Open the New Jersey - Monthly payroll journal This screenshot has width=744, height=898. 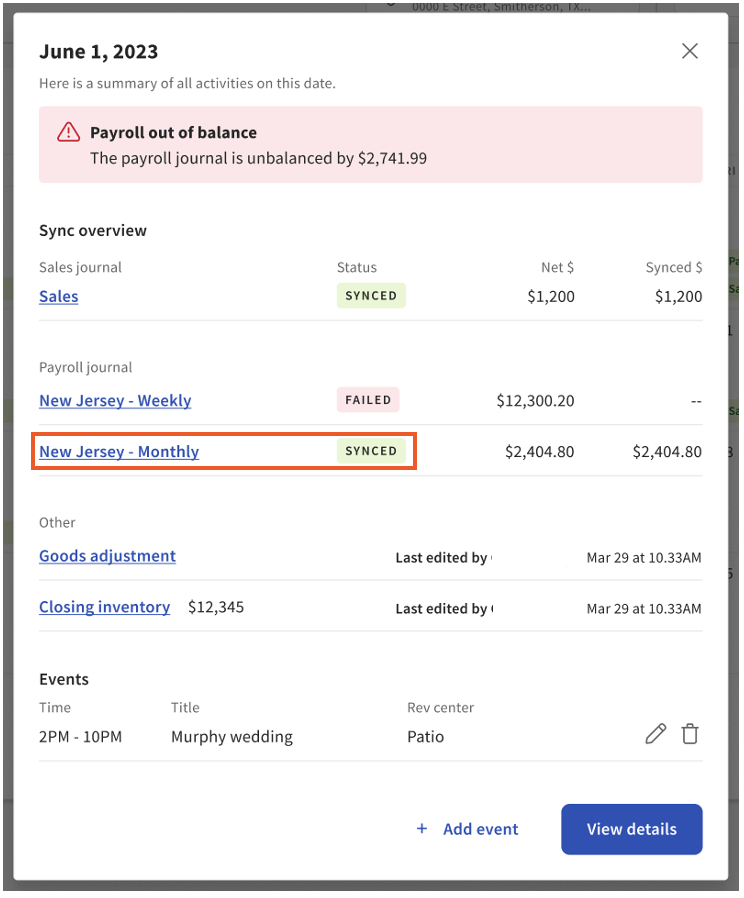click(x=119, y=451)
